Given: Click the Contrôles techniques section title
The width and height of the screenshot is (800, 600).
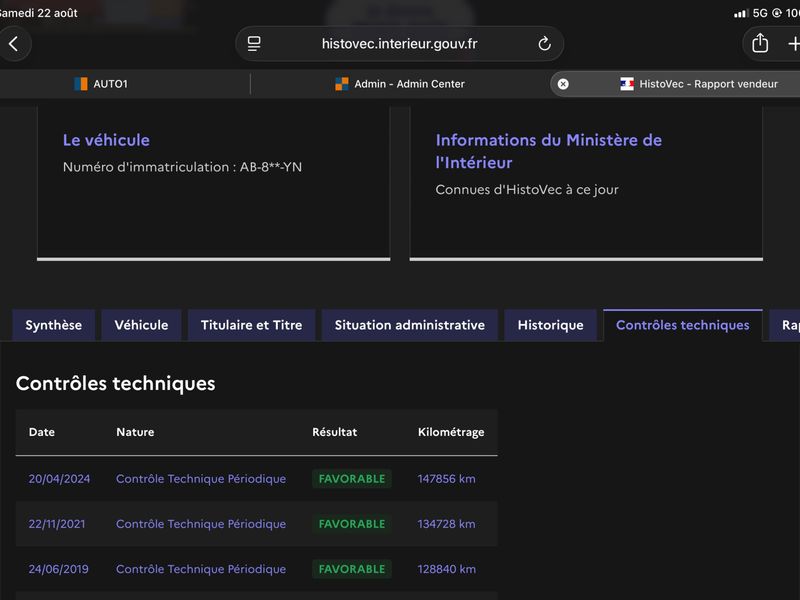Looking at the screenshot, I should pos(116,384).
